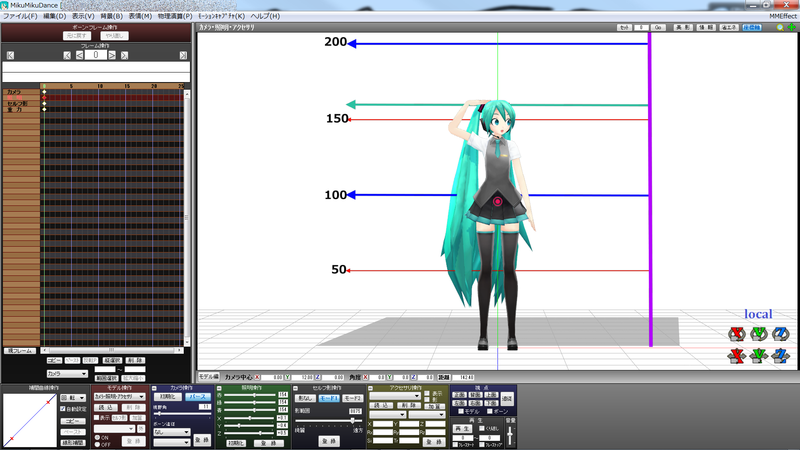The image size is (800, 450).
Task: Toggle モデル checkbox in view panel
Action: pyautogui.click(x=461, y=411)
